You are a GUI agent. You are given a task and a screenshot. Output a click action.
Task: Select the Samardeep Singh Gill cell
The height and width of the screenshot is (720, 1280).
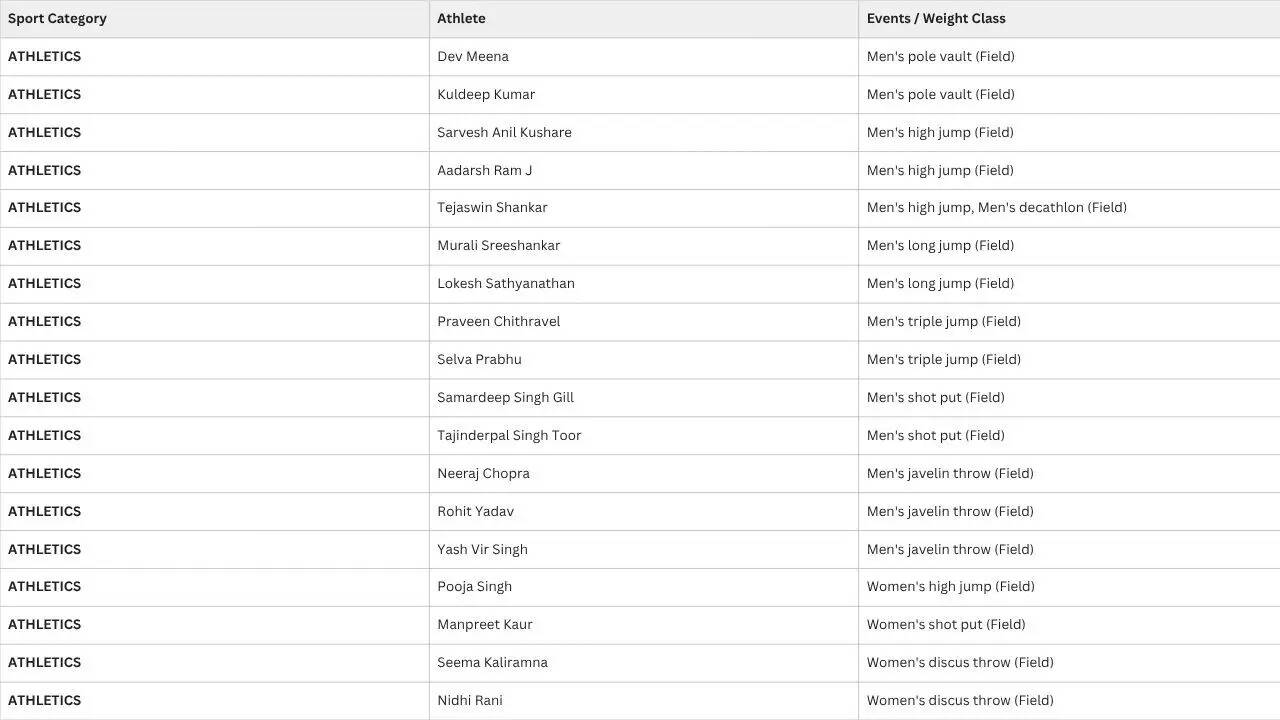pyautogui.click(x=644, y=398)
